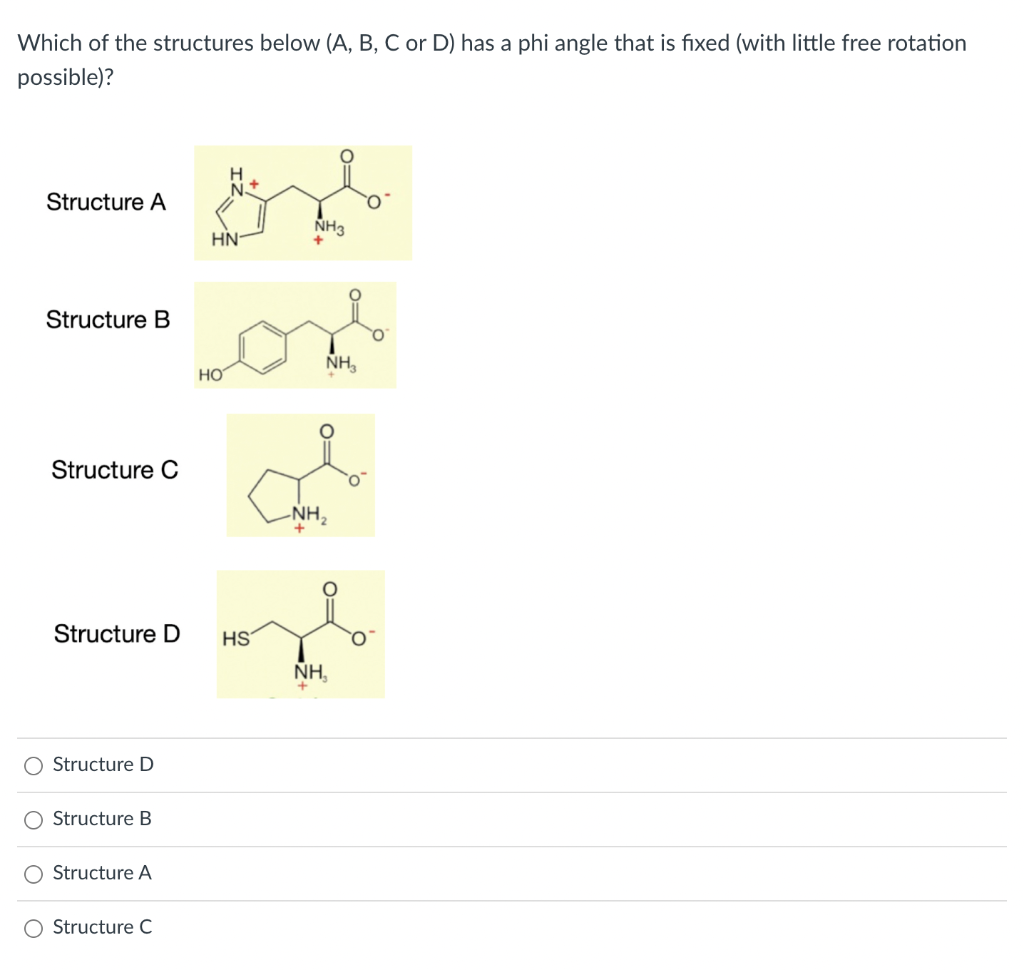Click the Structure A label text

pos(106,202)
